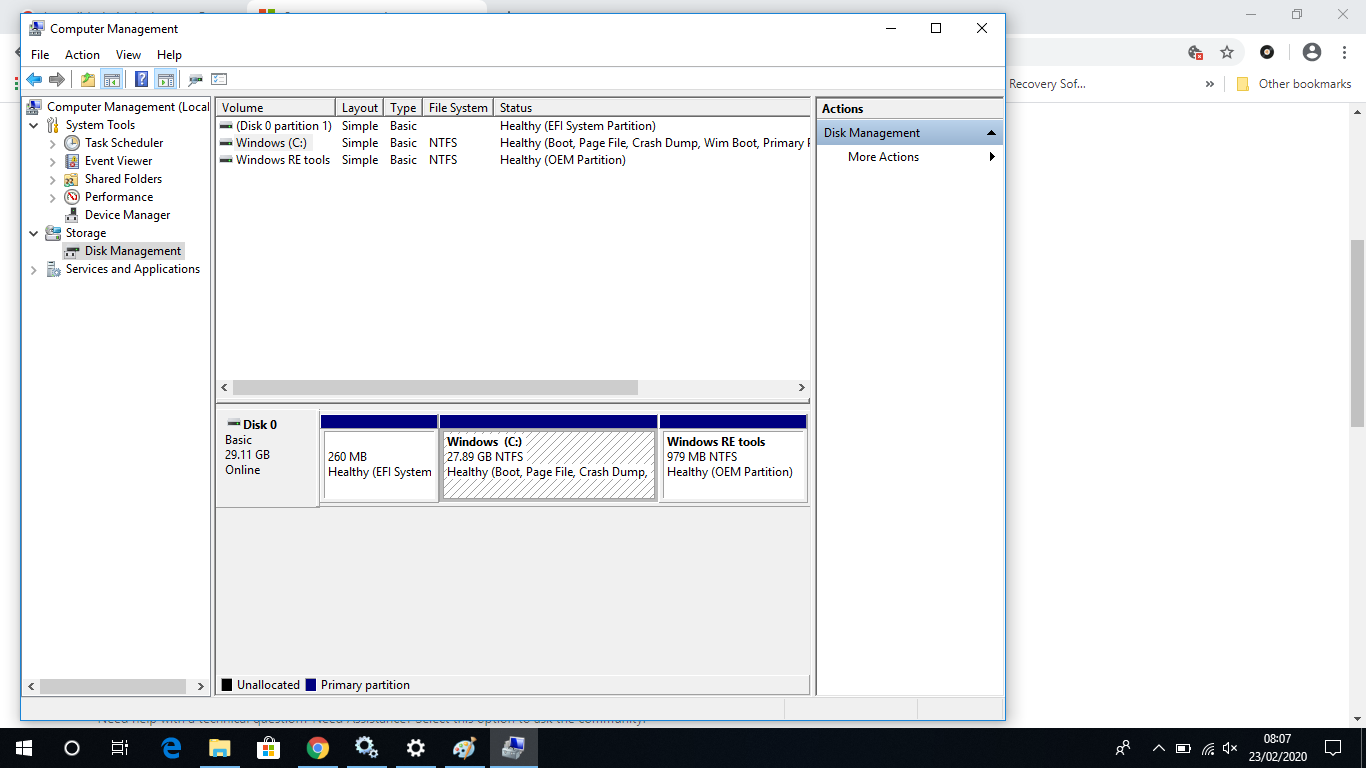
Task: Sort by the File System column header
Action: coord(458,107)
